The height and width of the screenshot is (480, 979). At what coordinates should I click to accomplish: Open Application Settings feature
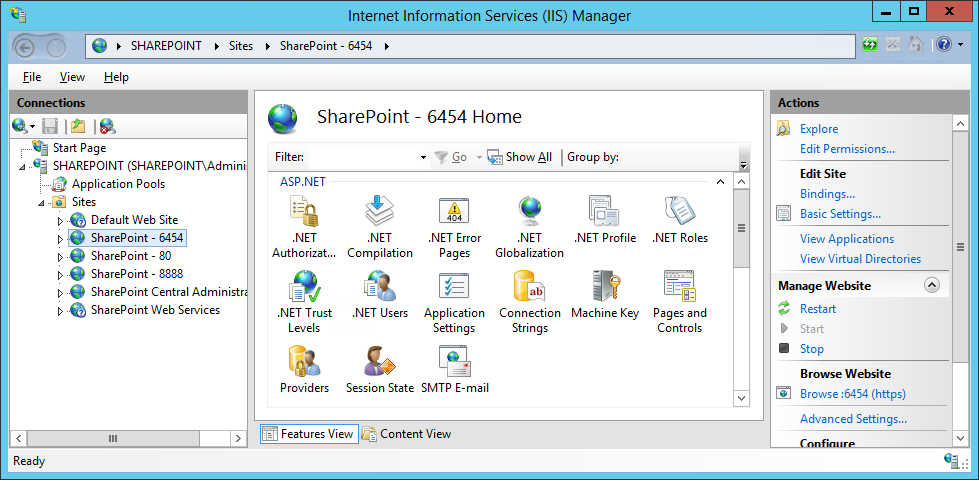[x=455, y=302]
